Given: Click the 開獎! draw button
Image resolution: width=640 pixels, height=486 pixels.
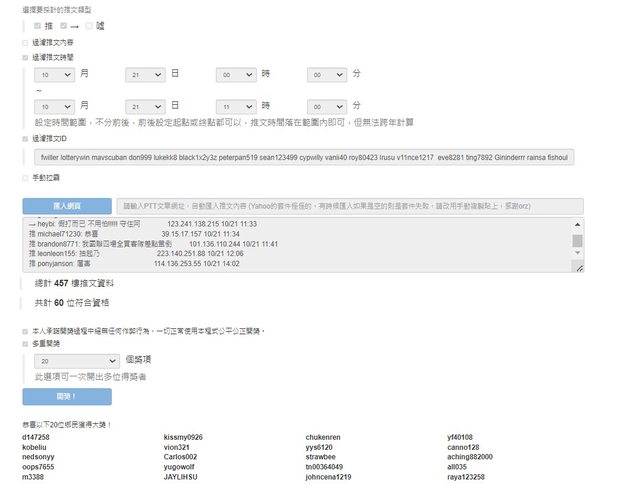Looking at the screenshot, I should 67,397.
